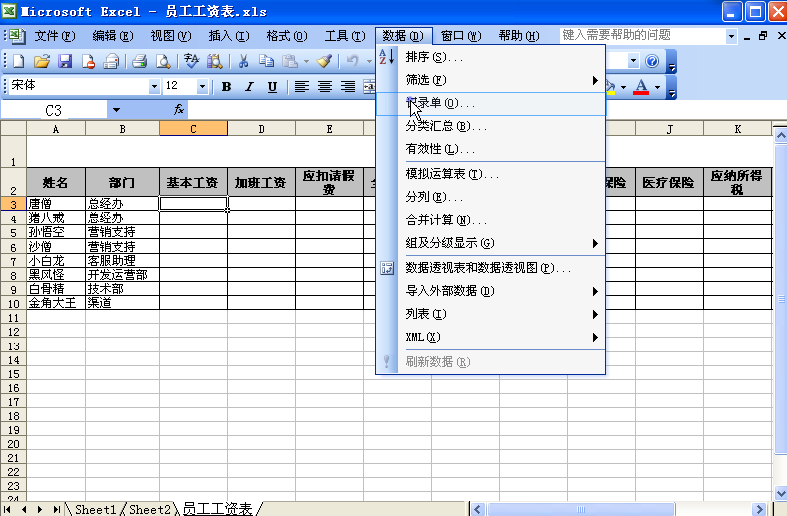Center align the cell text

(x=325, y=87)
